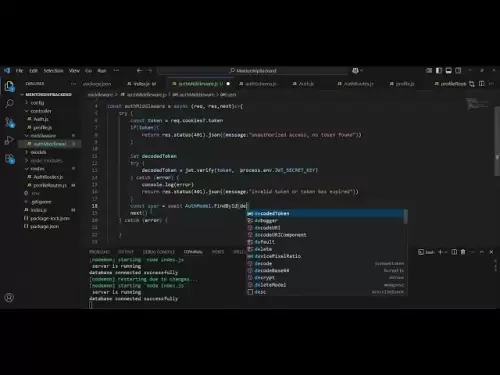The image size is (500, 375).
Task: Click the Customize Layout icon
Action: (429, 71)
